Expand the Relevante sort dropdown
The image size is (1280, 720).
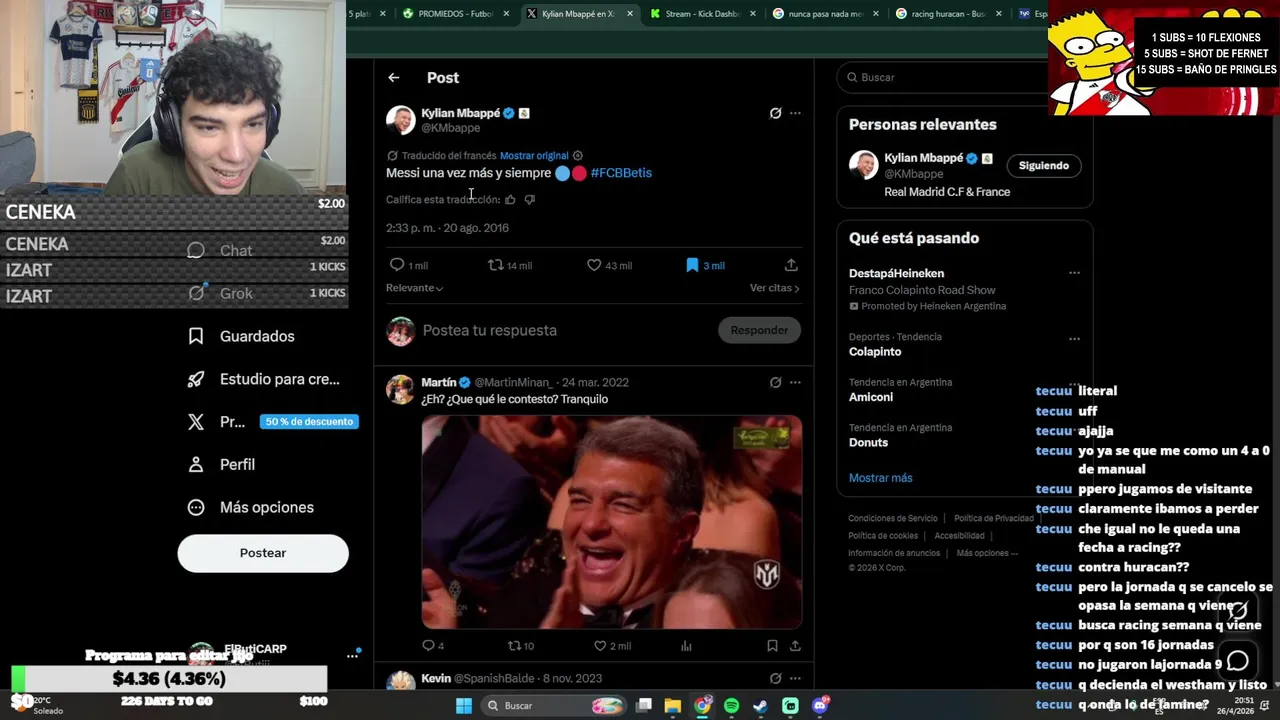pos(414,288)
